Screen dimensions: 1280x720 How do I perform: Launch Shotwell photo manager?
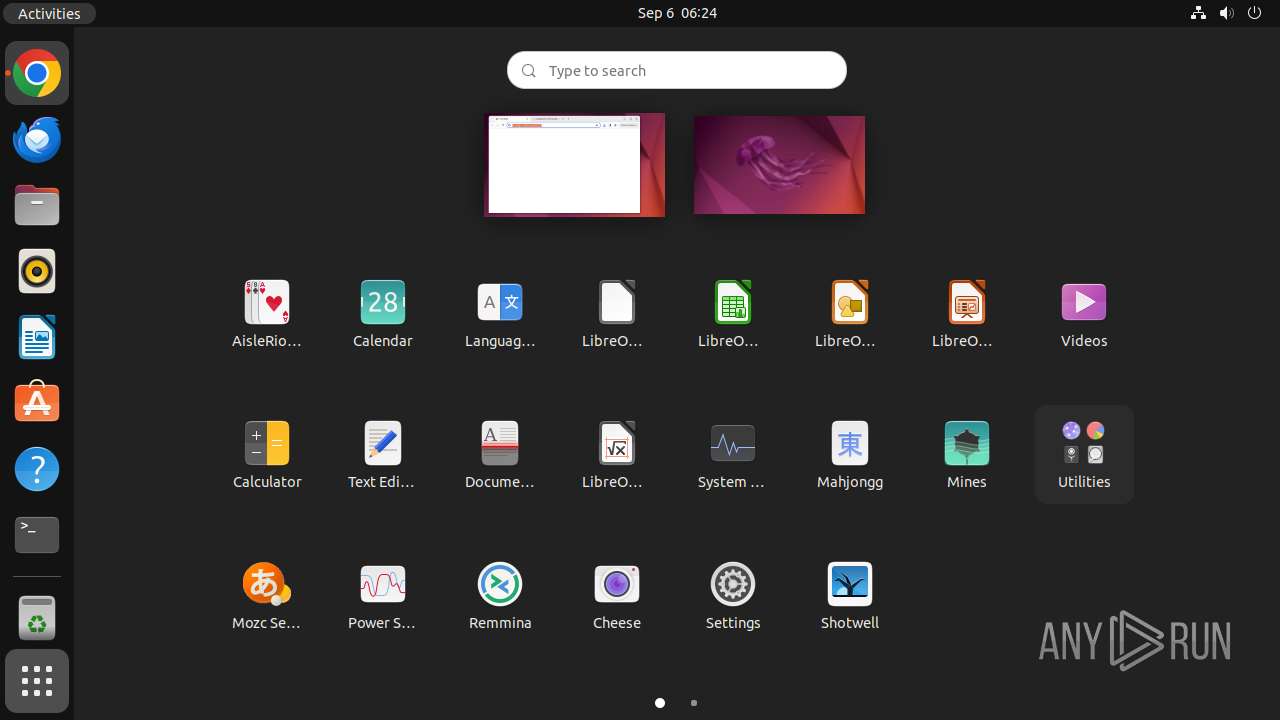click(x=850, y=596)
